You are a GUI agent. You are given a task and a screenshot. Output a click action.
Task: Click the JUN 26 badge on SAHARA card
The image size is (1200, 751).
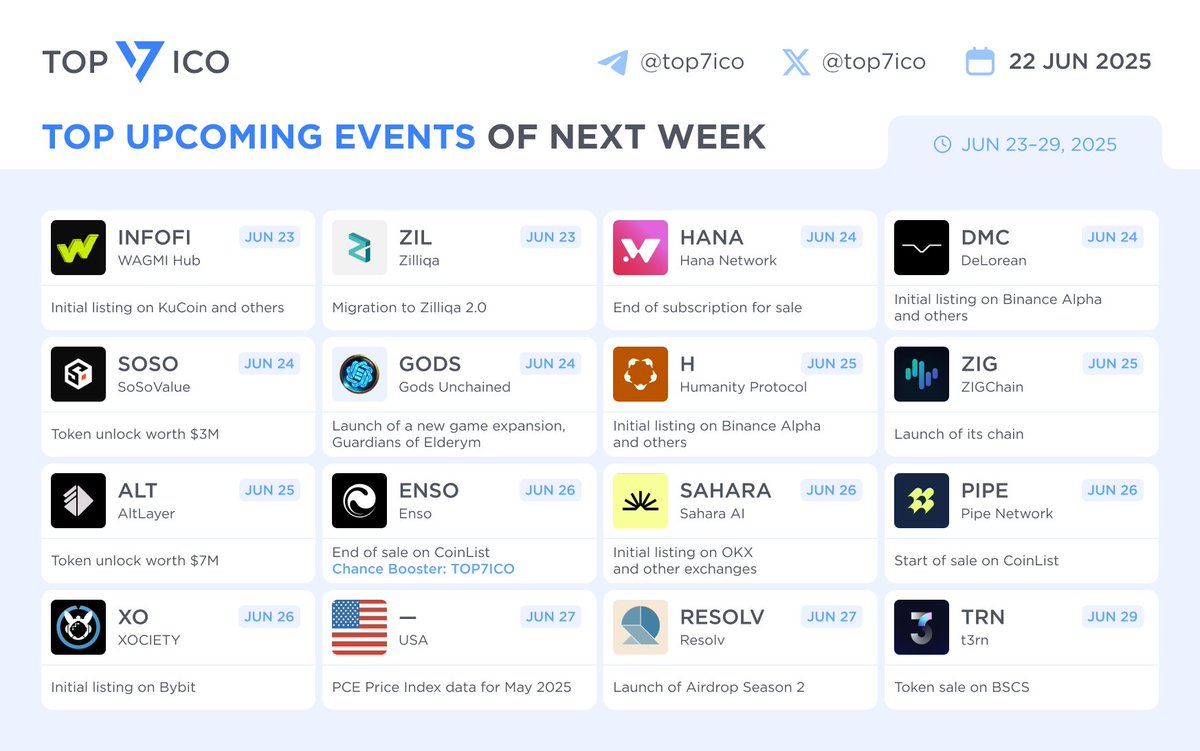pos(832,490)
